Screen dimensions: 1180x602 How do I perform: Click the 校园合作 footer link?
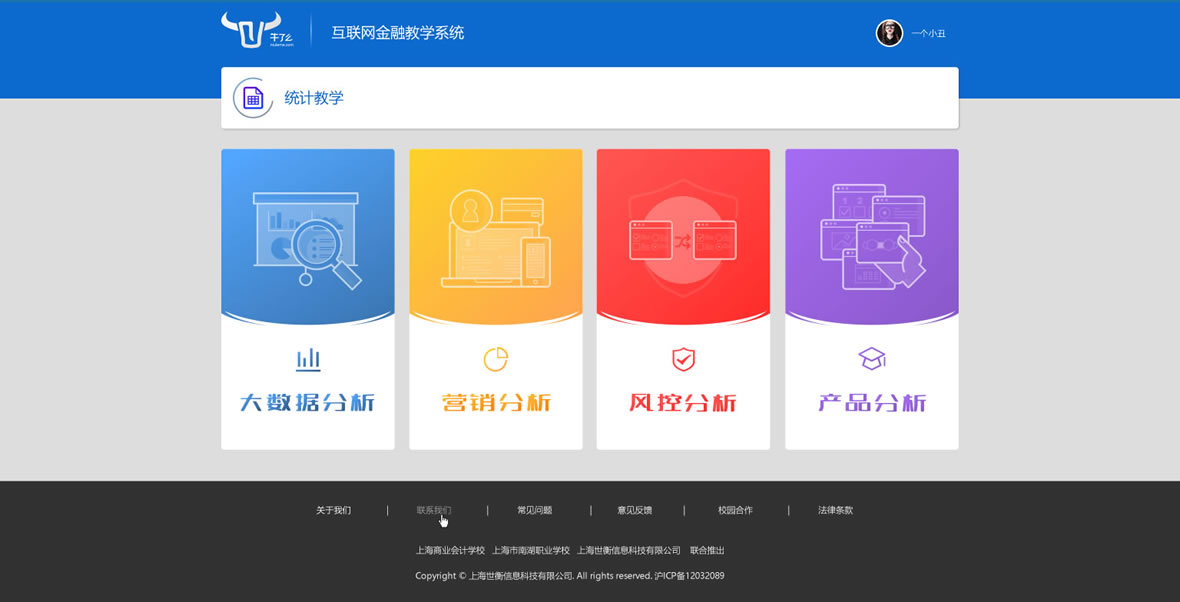coord(735,510)
